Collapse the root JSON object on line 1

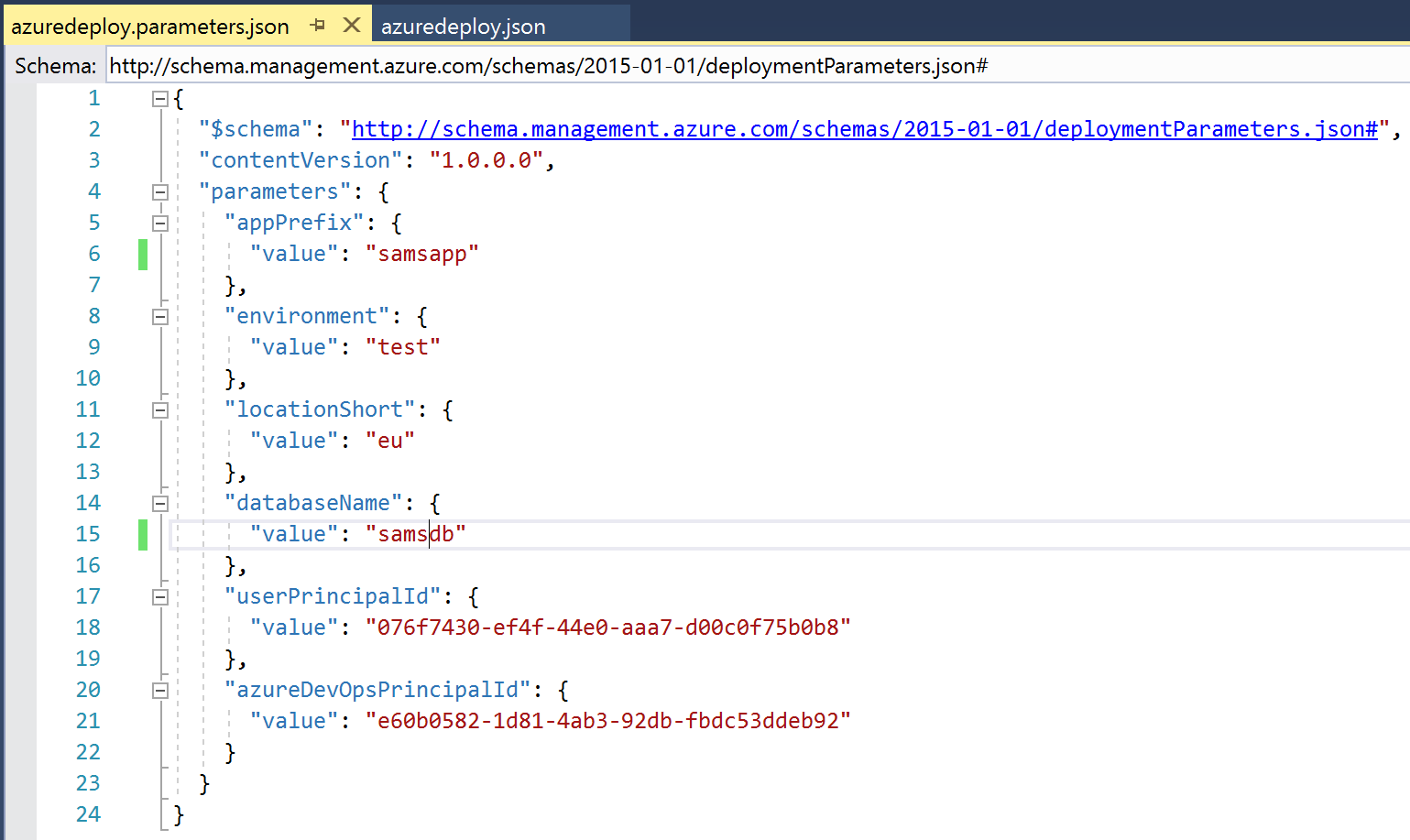tap(160, 99)
